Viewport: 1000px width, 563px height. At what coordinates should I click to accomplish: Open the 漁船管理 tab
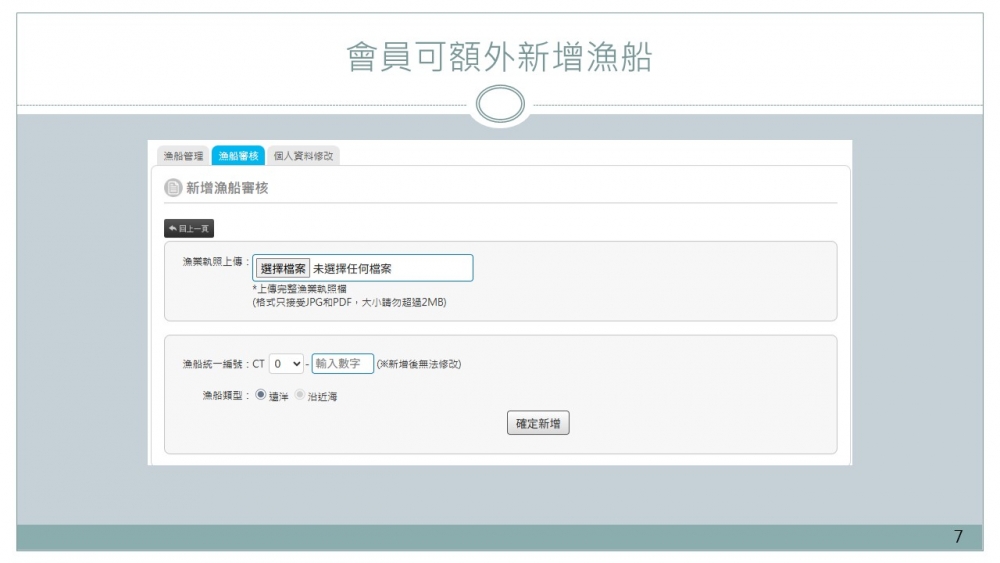pyautogui.click(x=184, y=156)
